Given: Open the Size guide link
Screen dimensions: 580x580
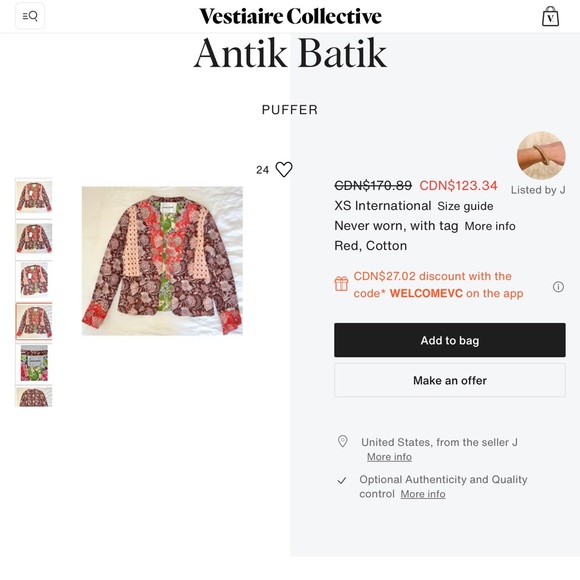Looking at the screenshot, I should (x=465, y=206).
